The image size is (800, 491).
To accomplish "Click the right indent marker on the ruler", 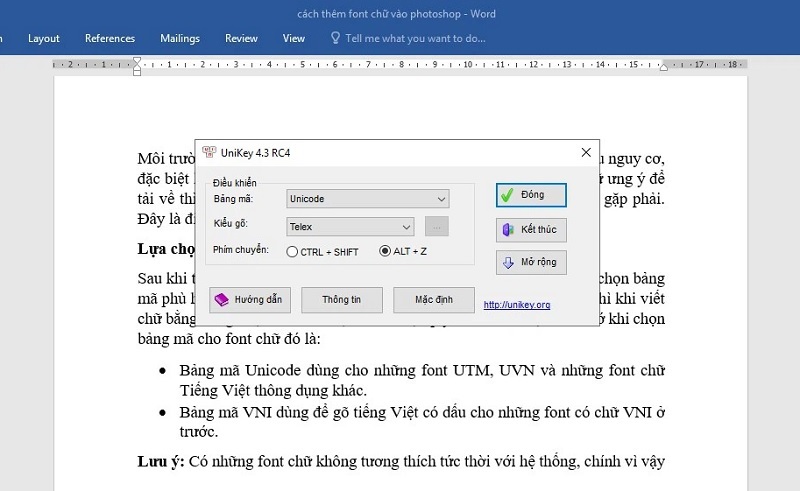I will click(664, 67).
